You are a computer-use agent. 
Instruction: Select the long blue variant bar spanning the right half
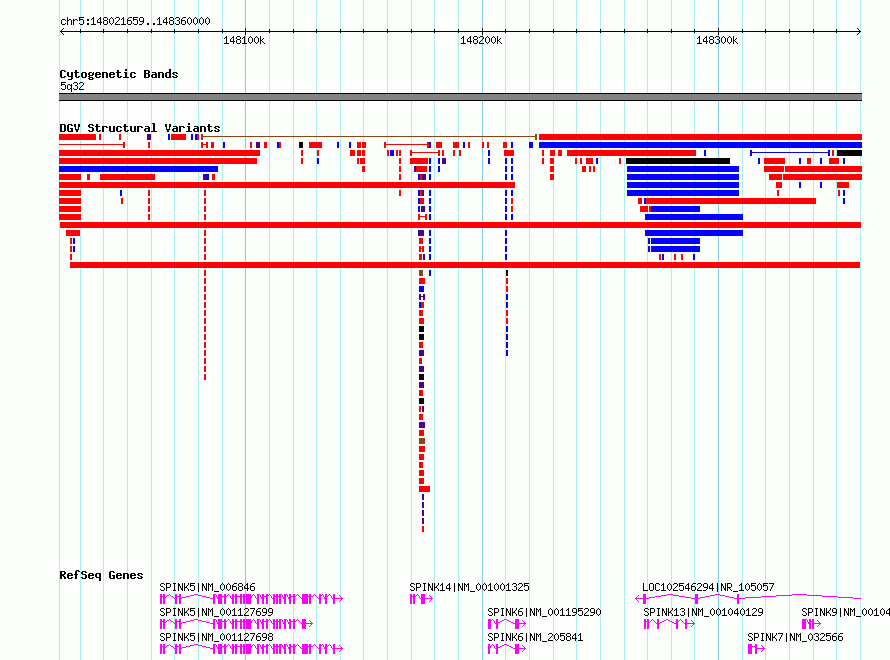coord(700,145)
